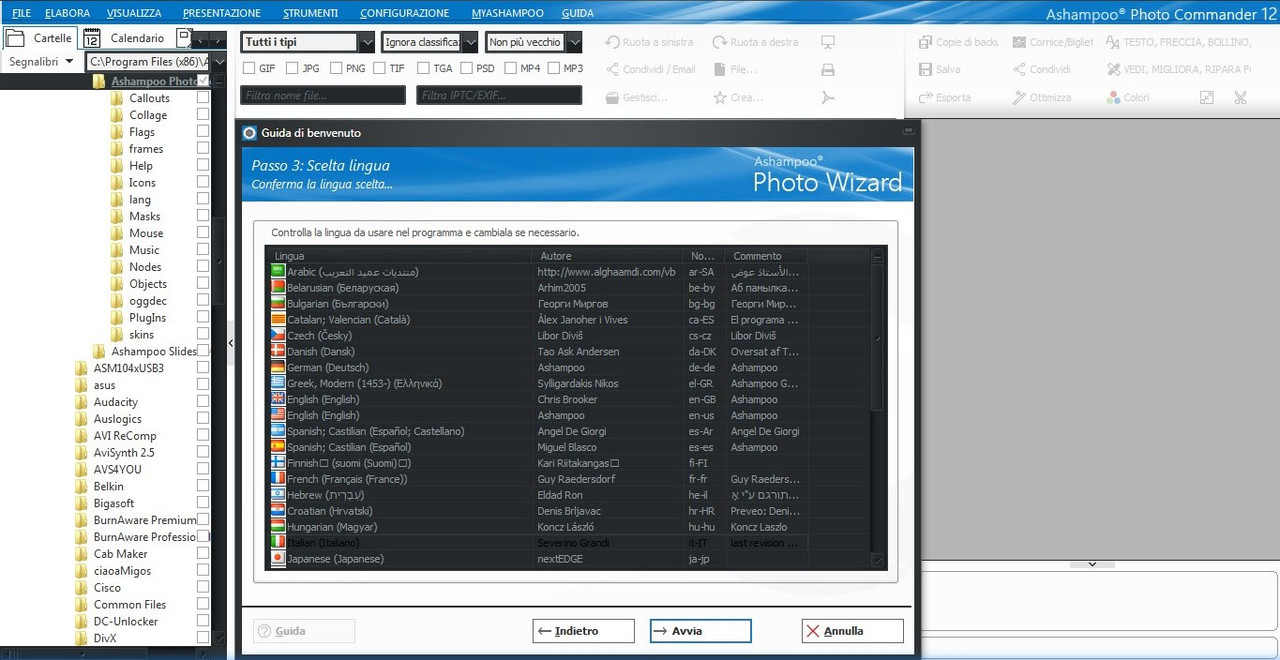Enable the PNG file type checkbox
The width and height of the screenshot is (1280, 660).
click(335, 69)
